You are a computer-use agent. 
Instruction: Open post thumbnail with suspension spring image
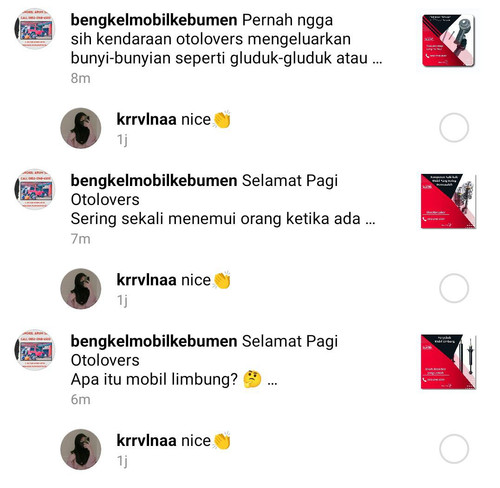448,201
